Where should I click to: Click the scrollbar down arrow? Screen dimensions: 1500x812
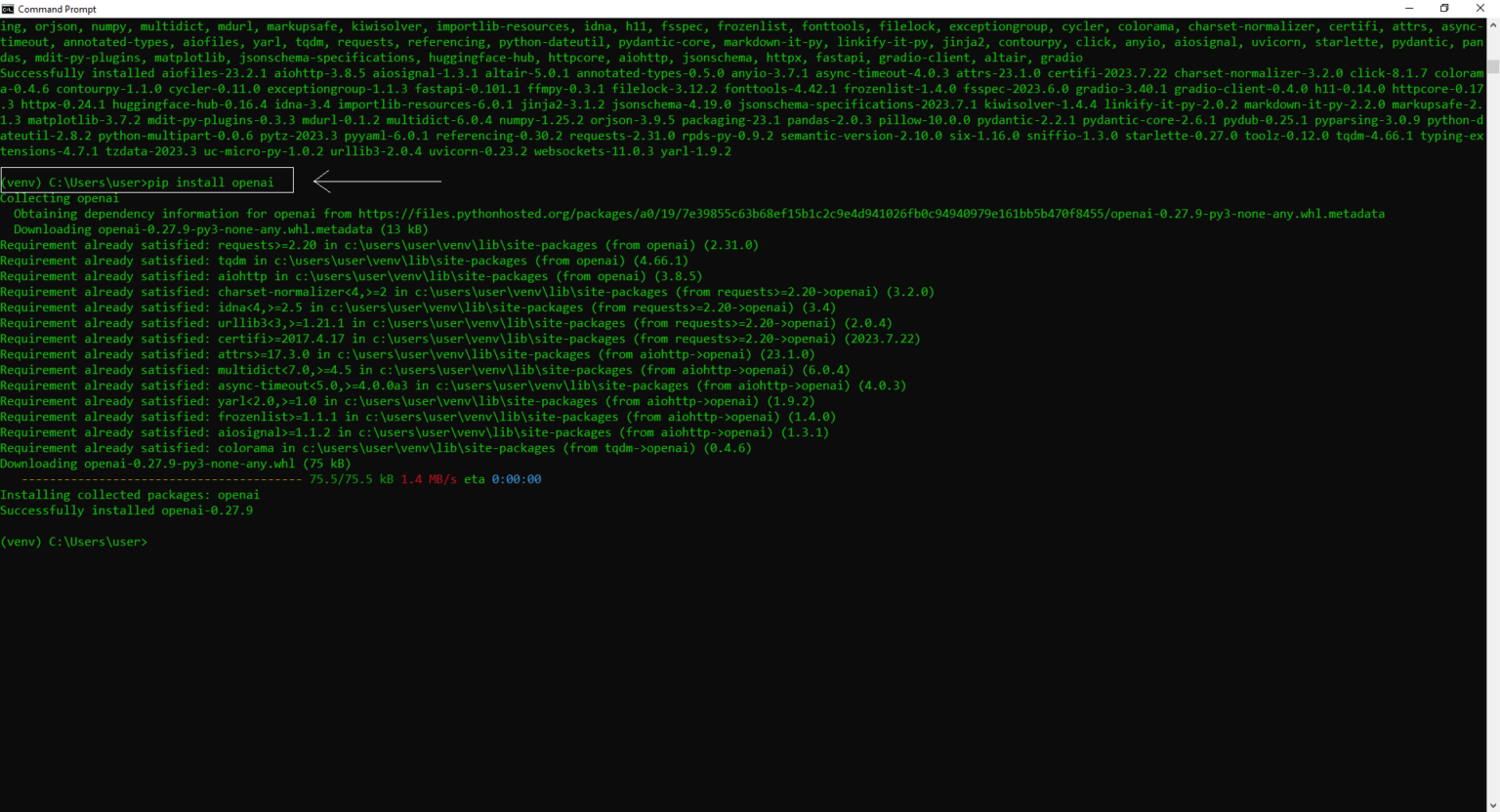tap(1493, 805)
